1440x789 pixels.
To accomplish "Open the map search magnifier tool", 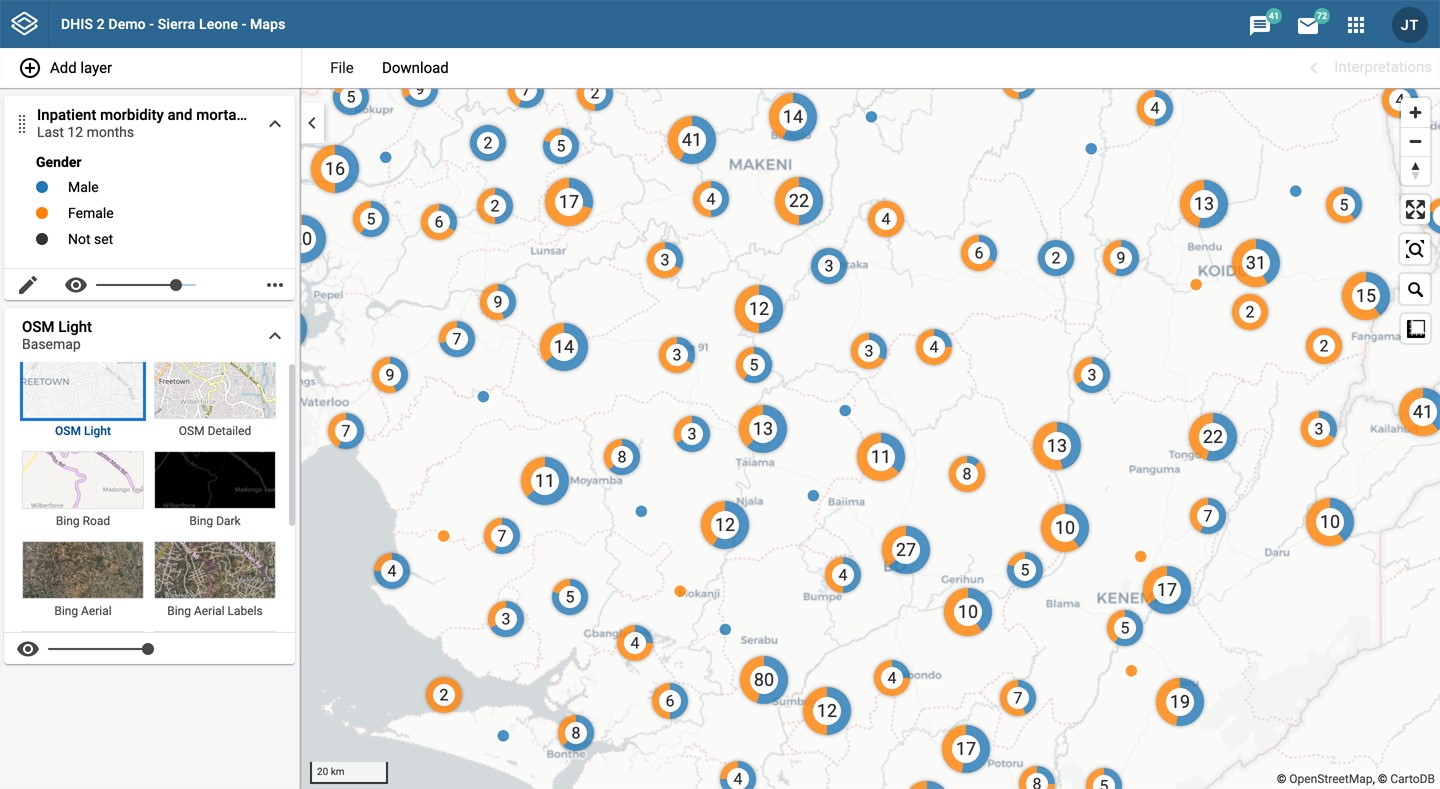I will pyautogui.click(x=1415, y=290).
